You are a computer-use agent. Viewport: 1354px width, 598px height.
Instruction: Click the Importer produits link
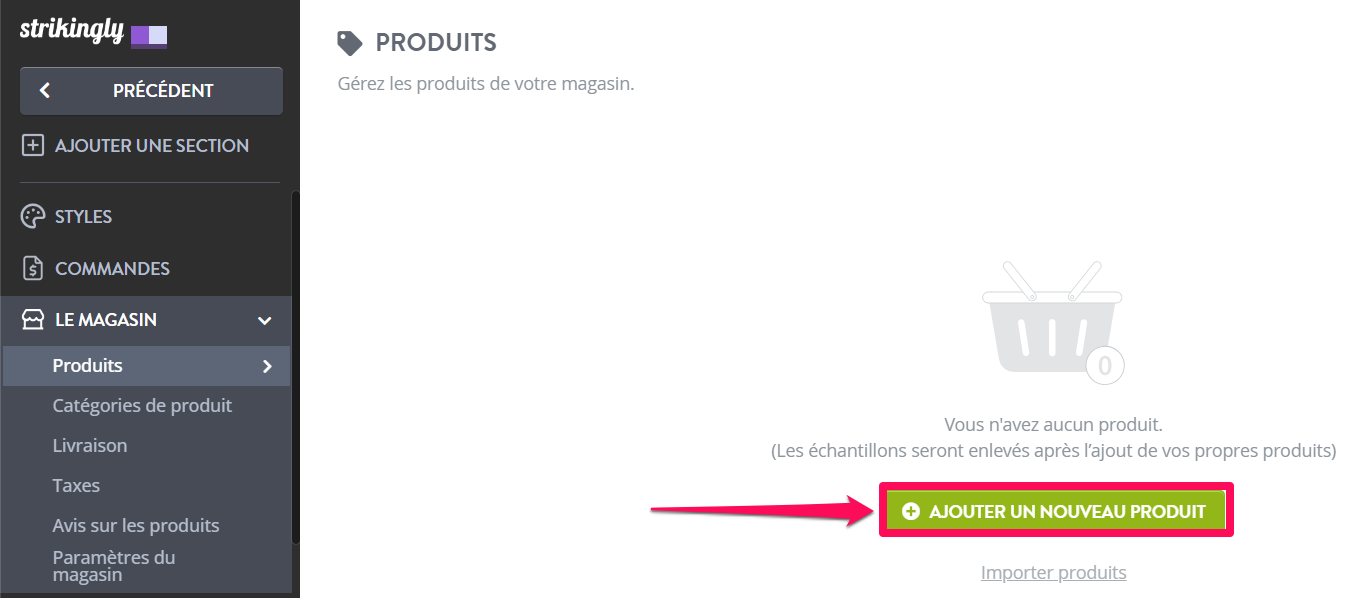click(1053, 573)
